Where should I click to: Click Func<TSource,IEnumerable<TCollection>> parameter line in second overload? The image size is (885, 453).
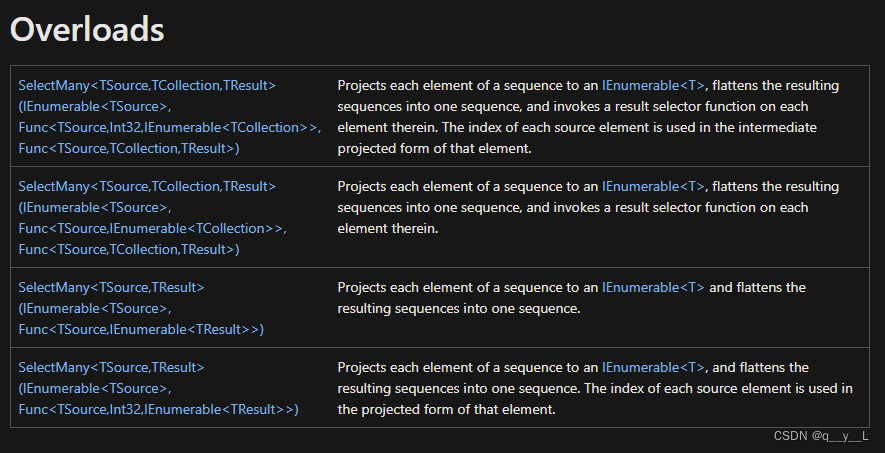(x=152, y=229)
